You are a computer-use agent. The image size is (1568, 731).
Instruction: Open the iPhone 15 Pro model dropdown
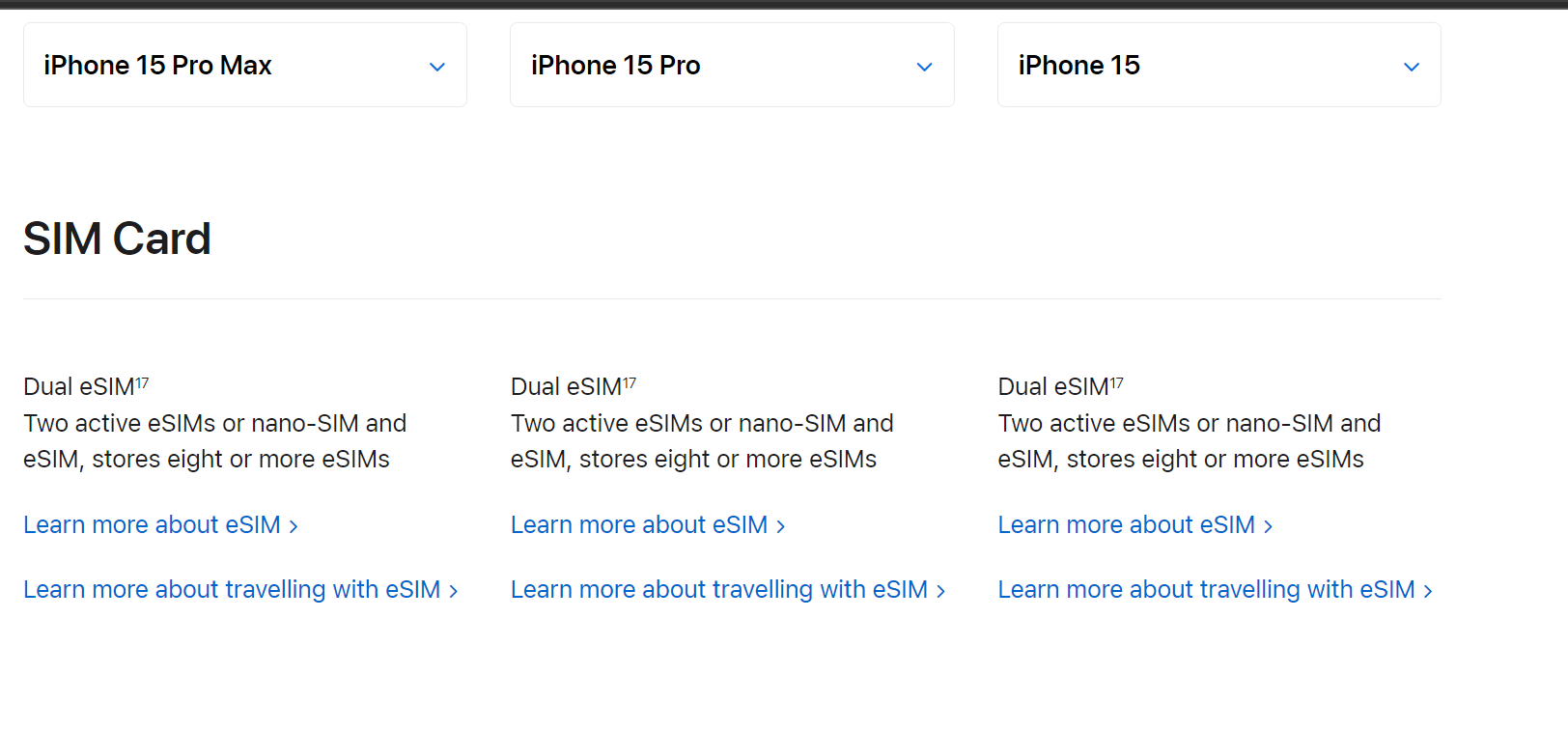[732, 65]
